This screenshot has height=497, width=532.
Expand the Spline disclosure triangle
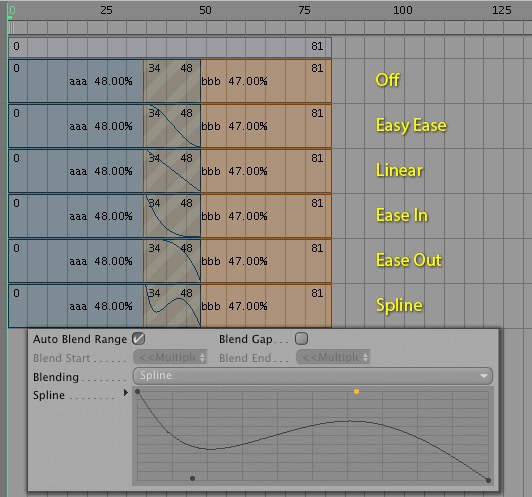(x=126, y=393)
